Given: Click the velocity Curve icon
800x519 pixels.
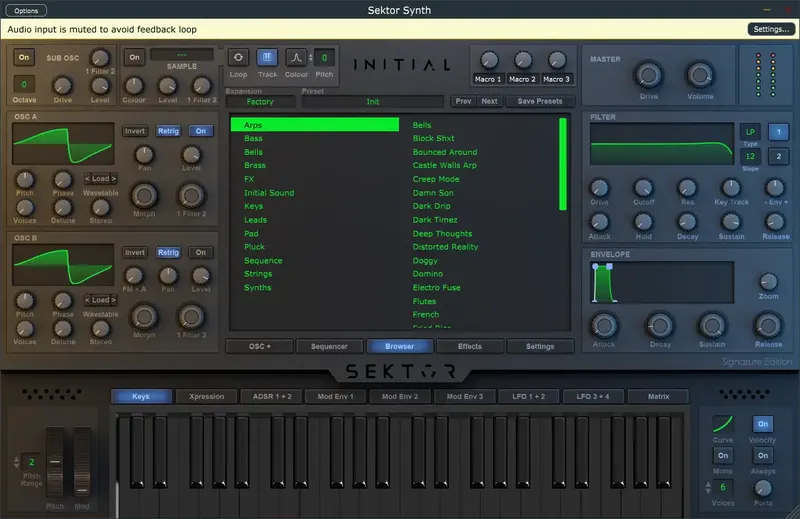Looking at the screenshot, I should 723,424.
